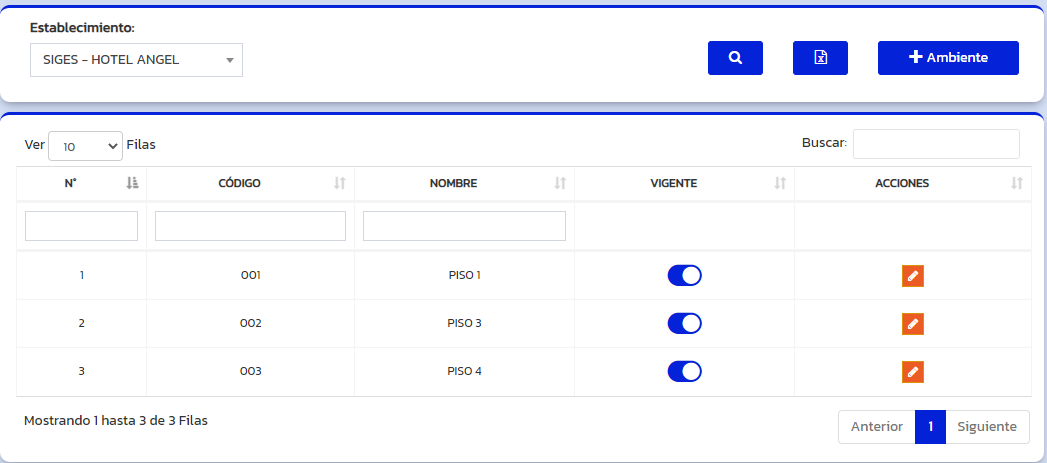Turn off the Vigente switch for PISO 4
This screenshot has width=1047, height=463.
(685, 372)
